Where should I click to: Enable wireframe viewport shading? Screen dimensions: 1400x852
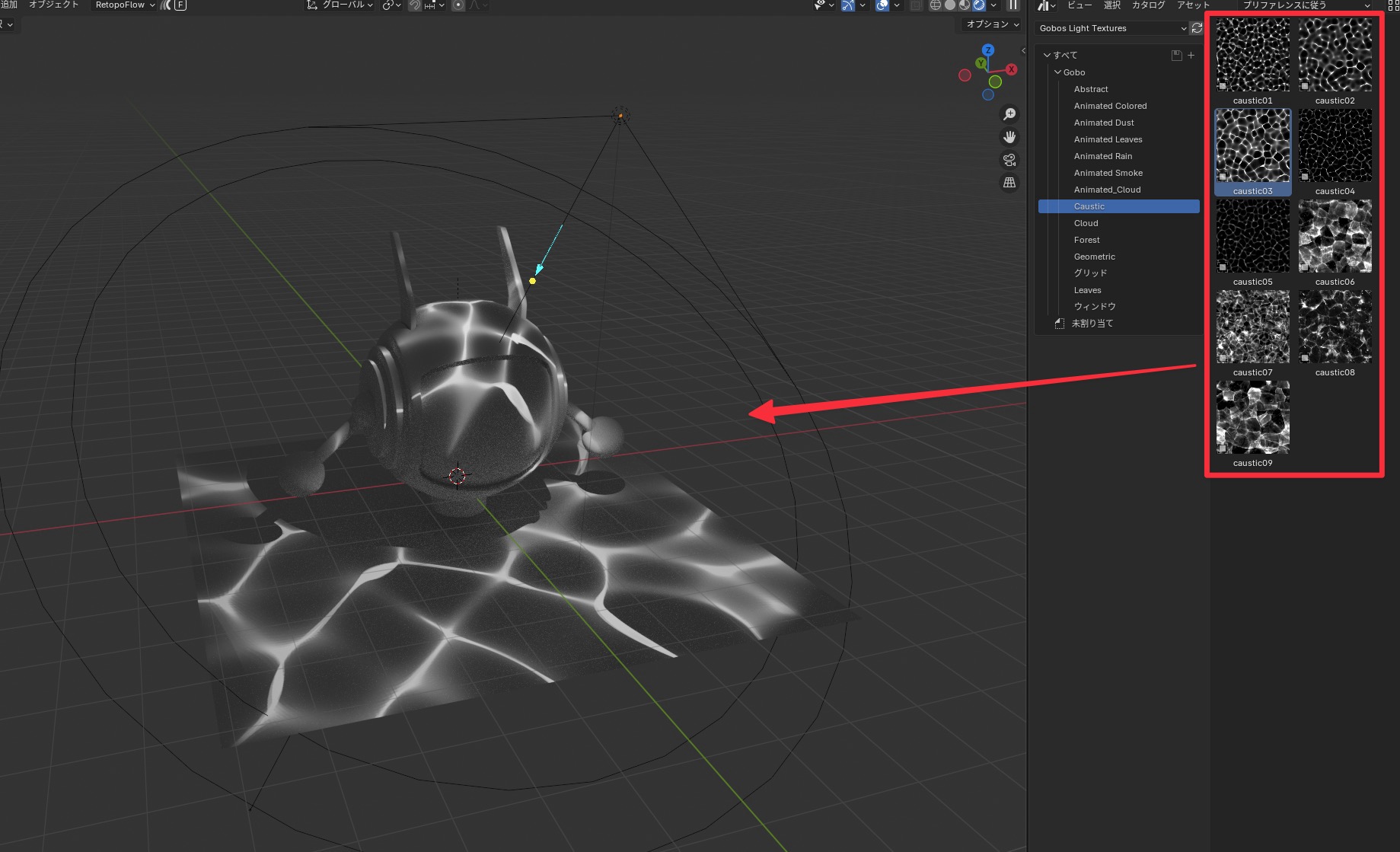[x=935, y=5]
